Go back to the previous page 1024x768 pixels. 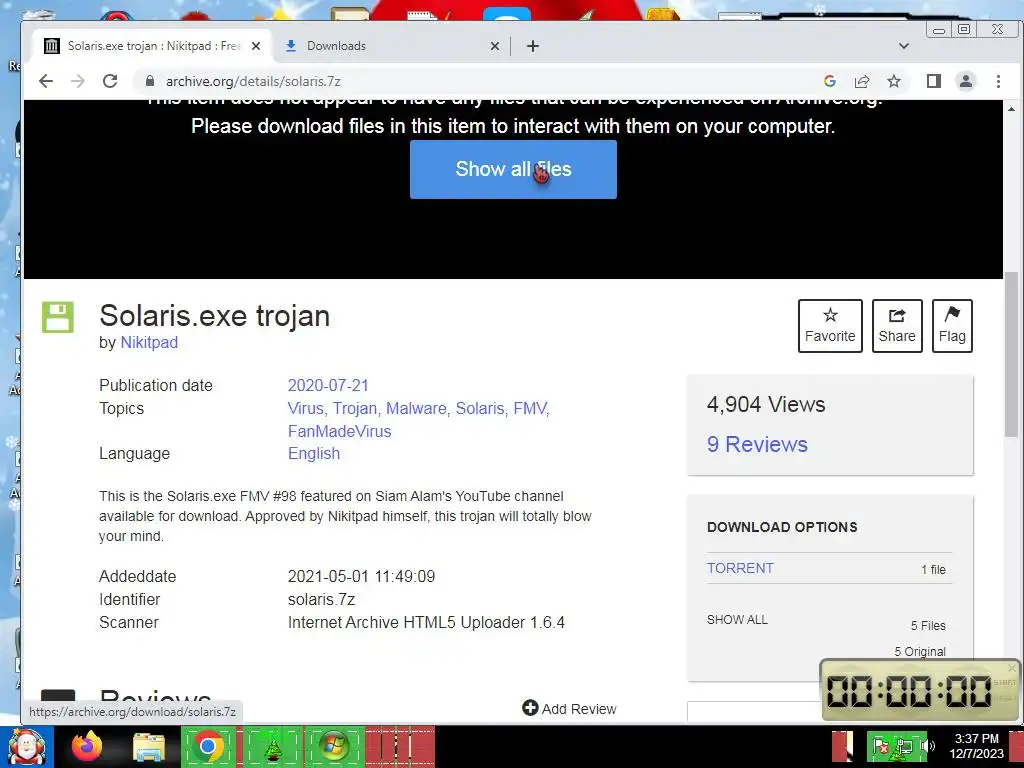coord(45,81)
